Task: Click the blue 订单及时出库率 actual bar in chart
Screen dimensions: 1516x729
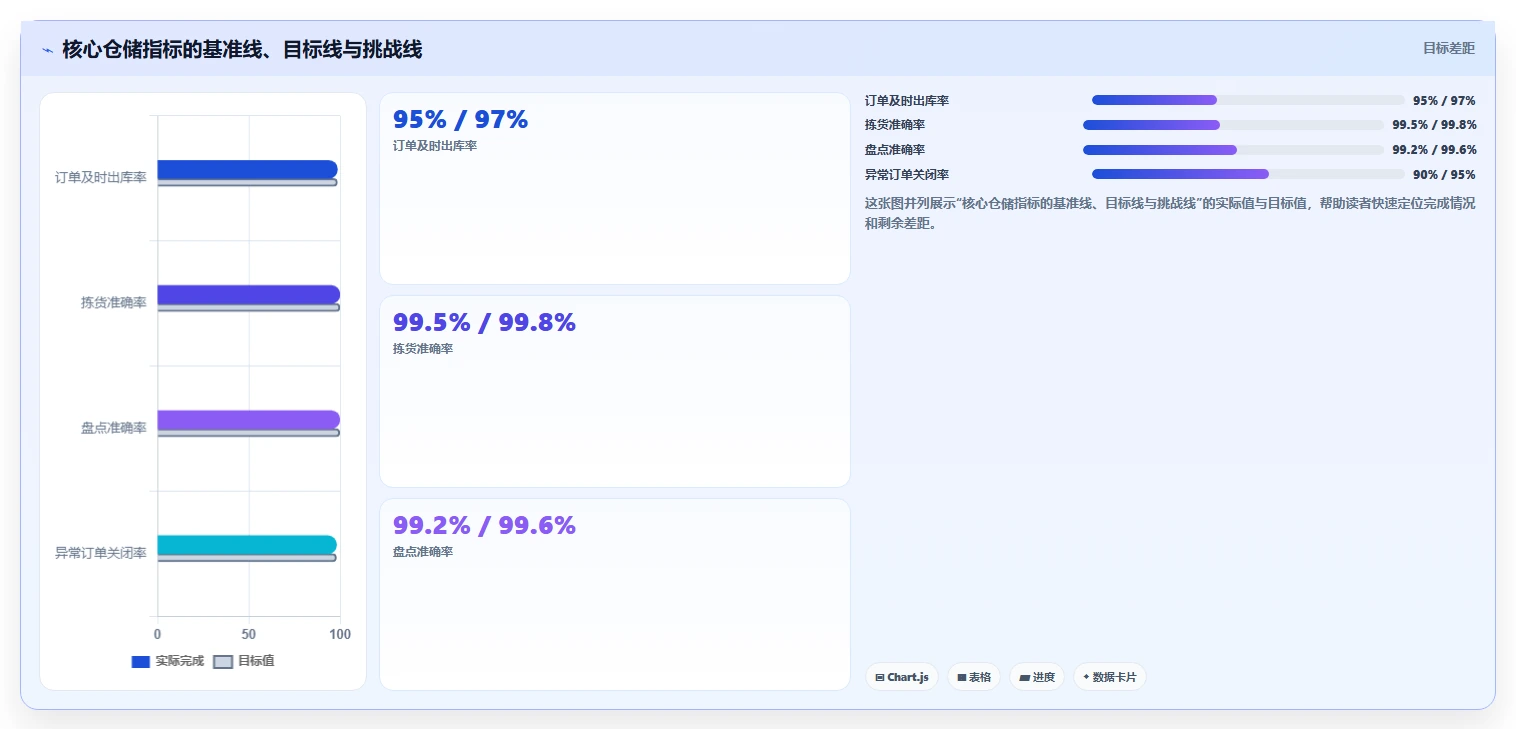Action: point(247,169)
